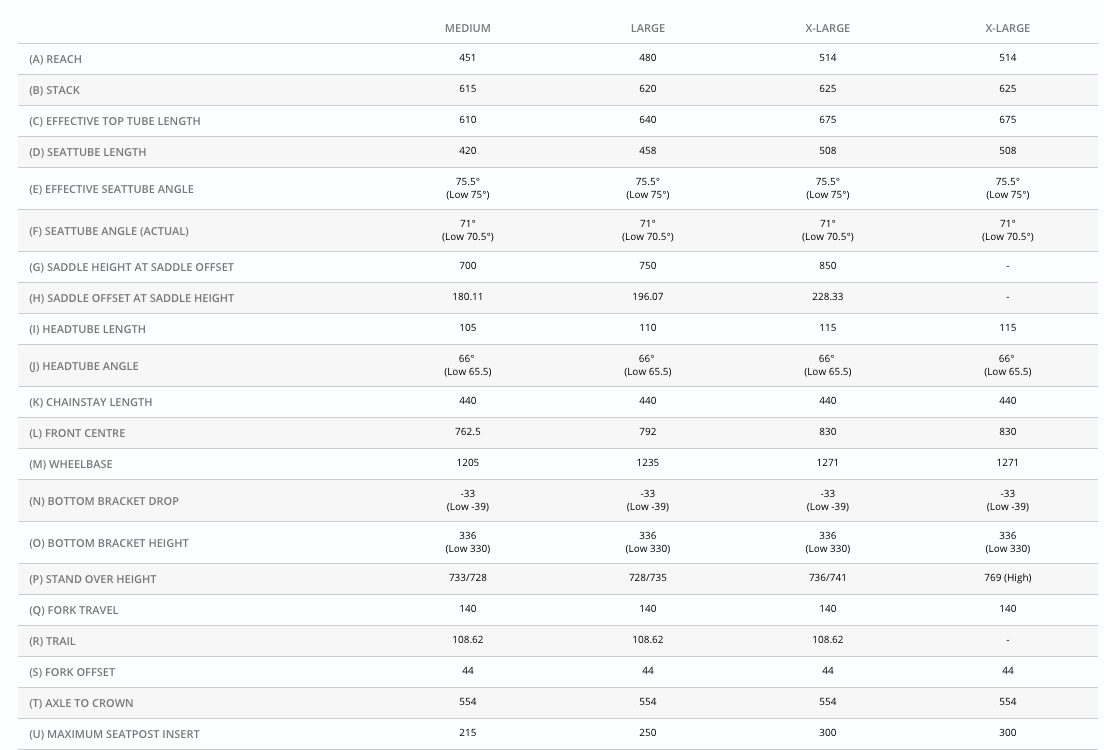Click the LARGE column header
This screenshot has width=1104, height=750.
tap(648, 28)
